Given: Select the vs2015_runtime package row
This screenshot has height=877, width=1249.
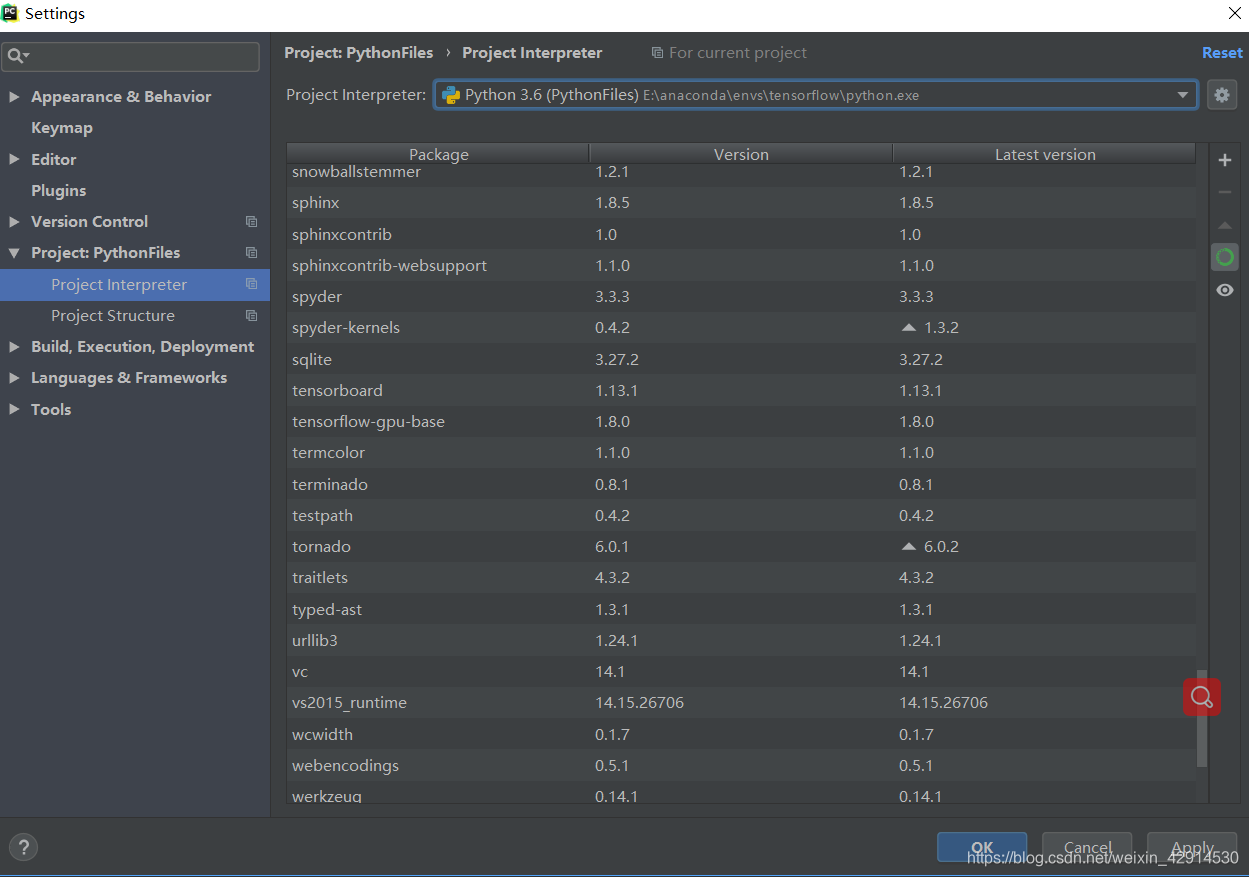Looking at the screenshot, I should point(741,703).
